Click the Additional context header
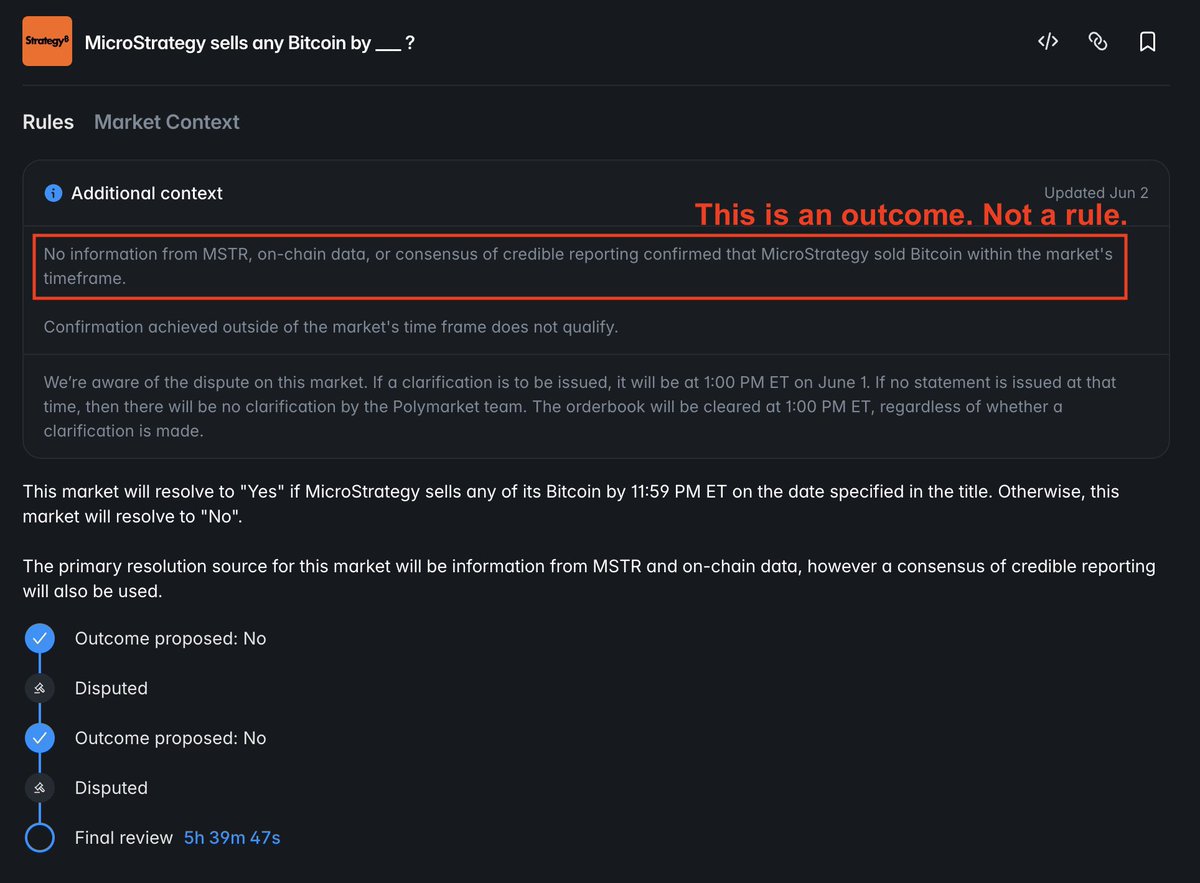This screenshot has width=1200, height=883. 147,193
